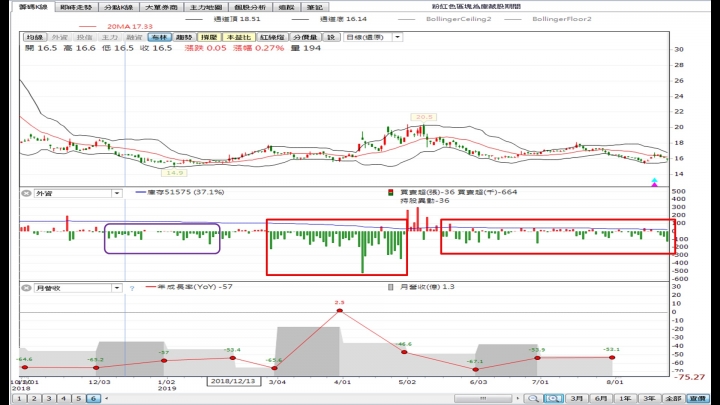Select layout page button 2
720x405 pixels.
pyautogui.click(x=34, y=399)
